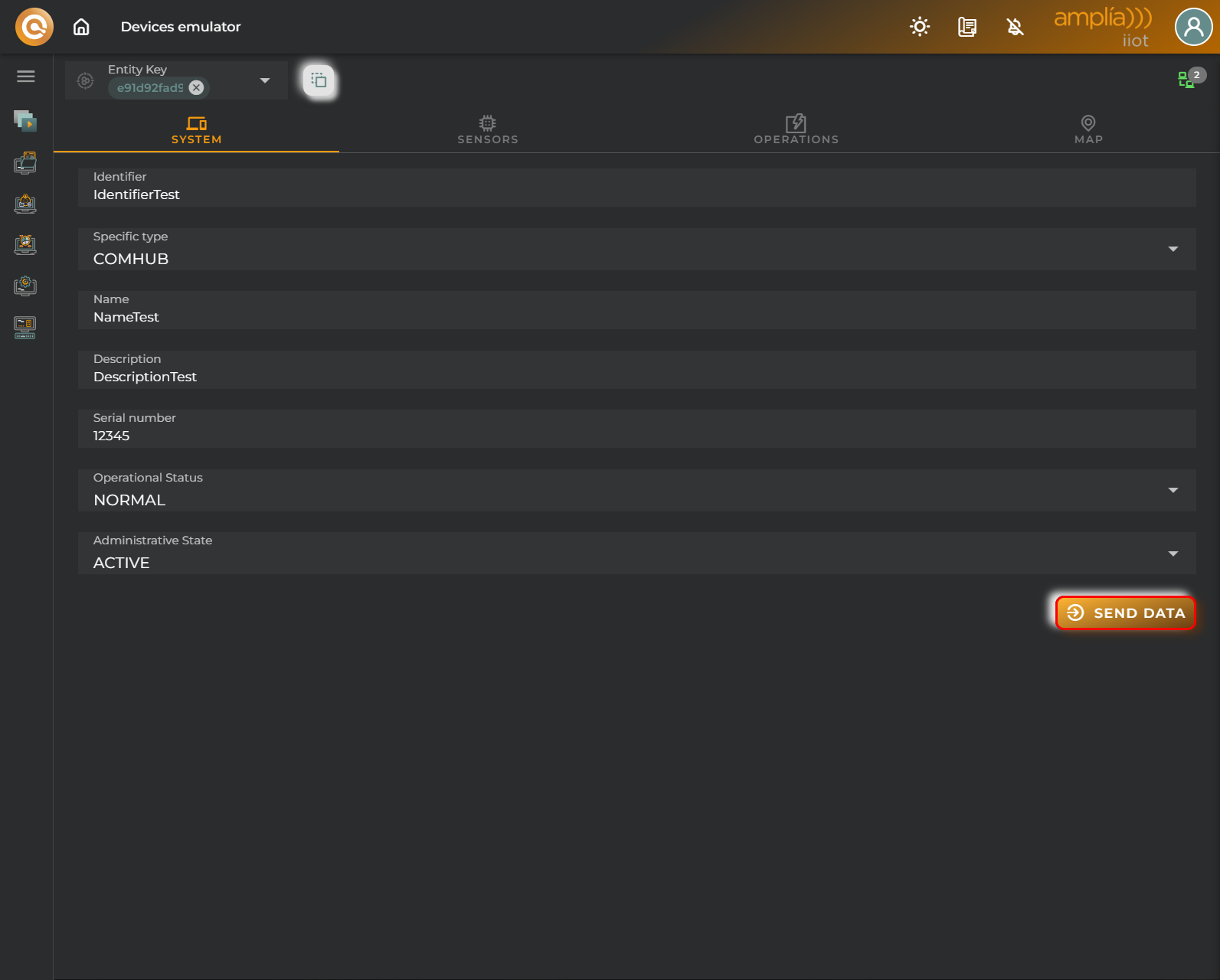This screenshot has height=980, width=1220.
Task: Open the monitor with gear sidebar icon
Action: tap(25, 286)
